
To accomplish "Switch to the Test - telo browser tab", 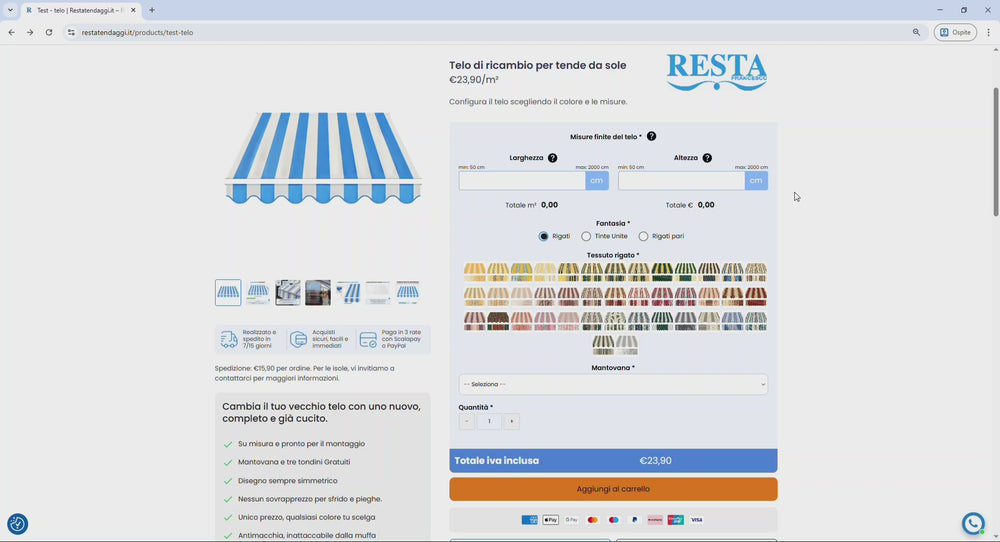I will click(78, 10).
